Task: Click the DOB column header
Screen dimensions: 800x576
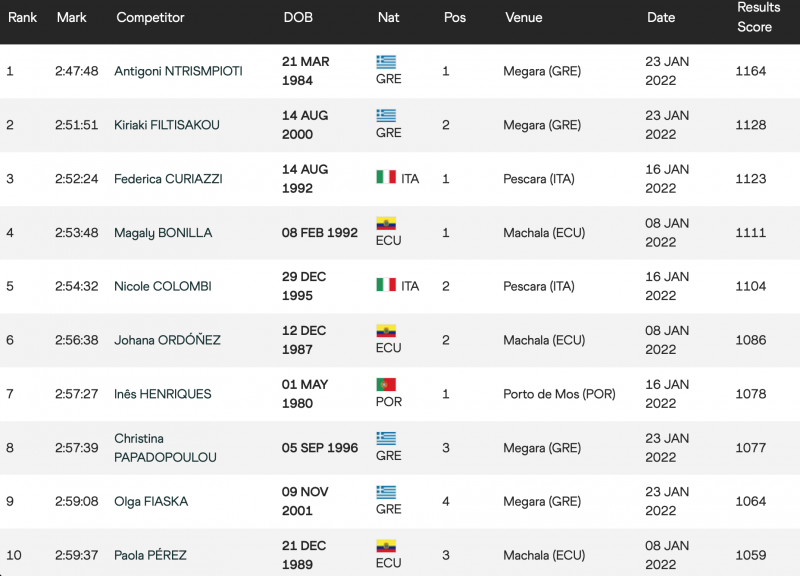Action: [x=298, y=17]
